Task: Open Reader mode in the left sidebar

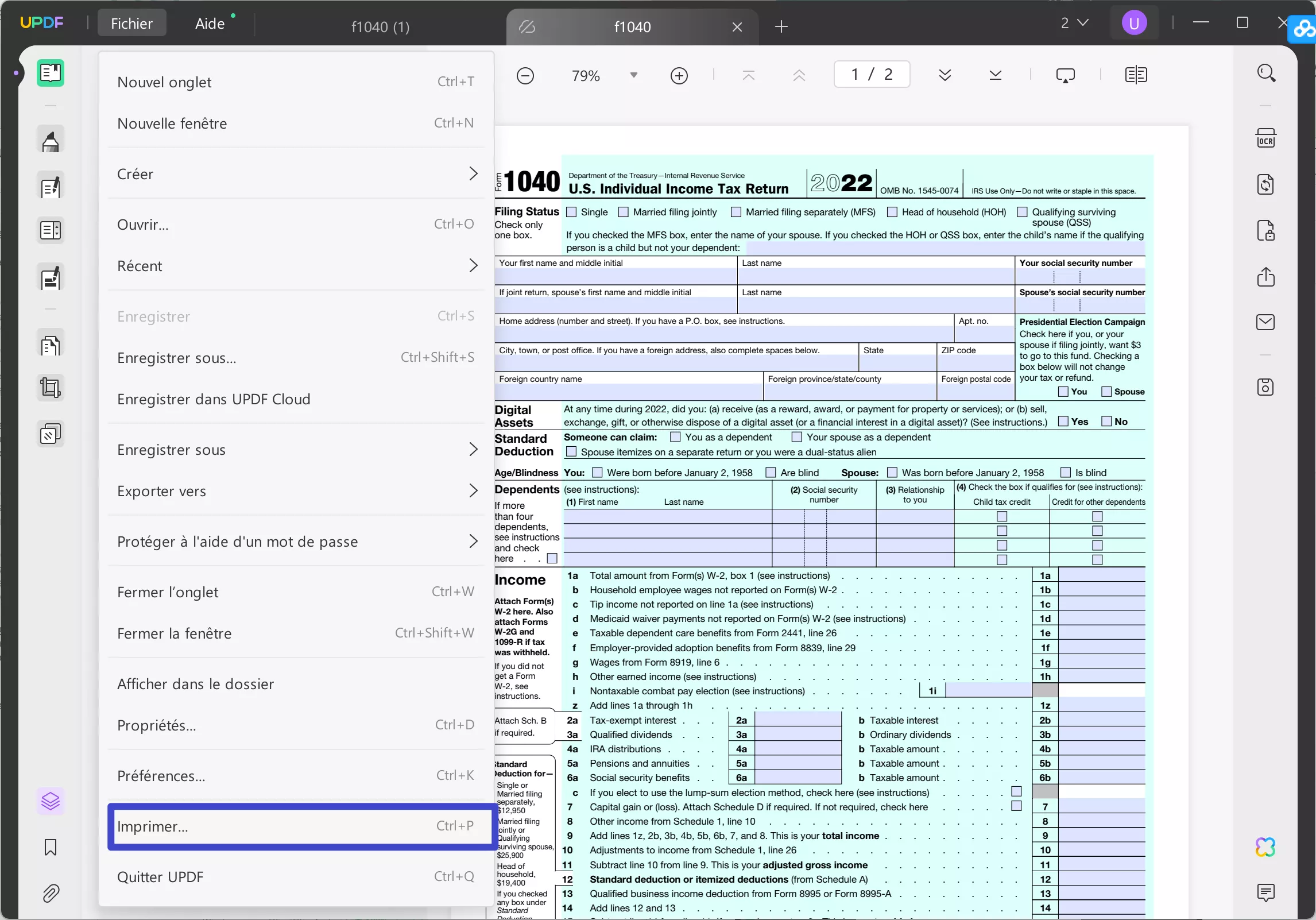Action: pos(51,73)
